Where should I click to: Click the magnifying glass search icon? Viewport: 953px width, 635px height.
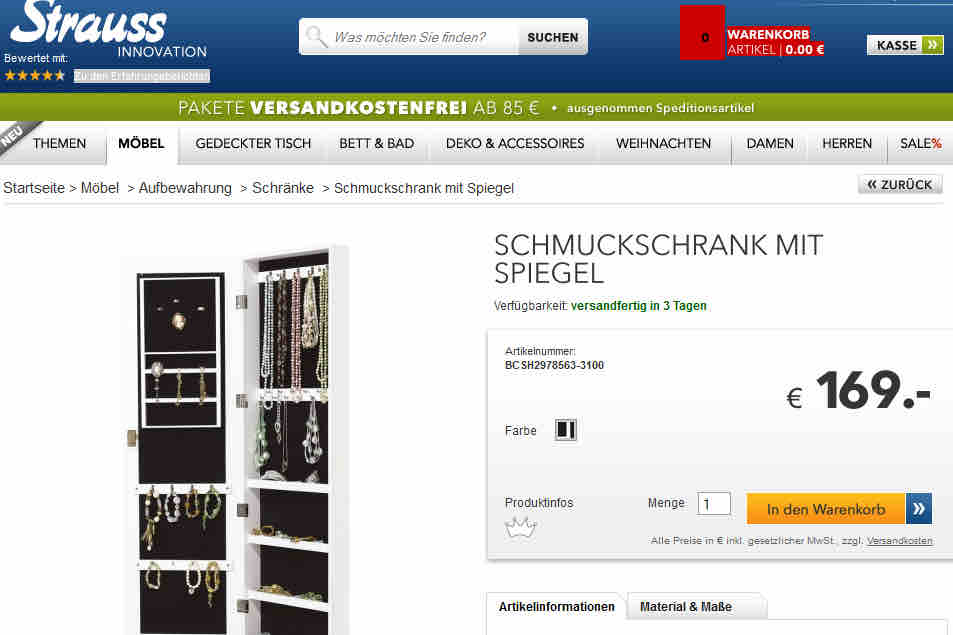click(x=316, y=36)
